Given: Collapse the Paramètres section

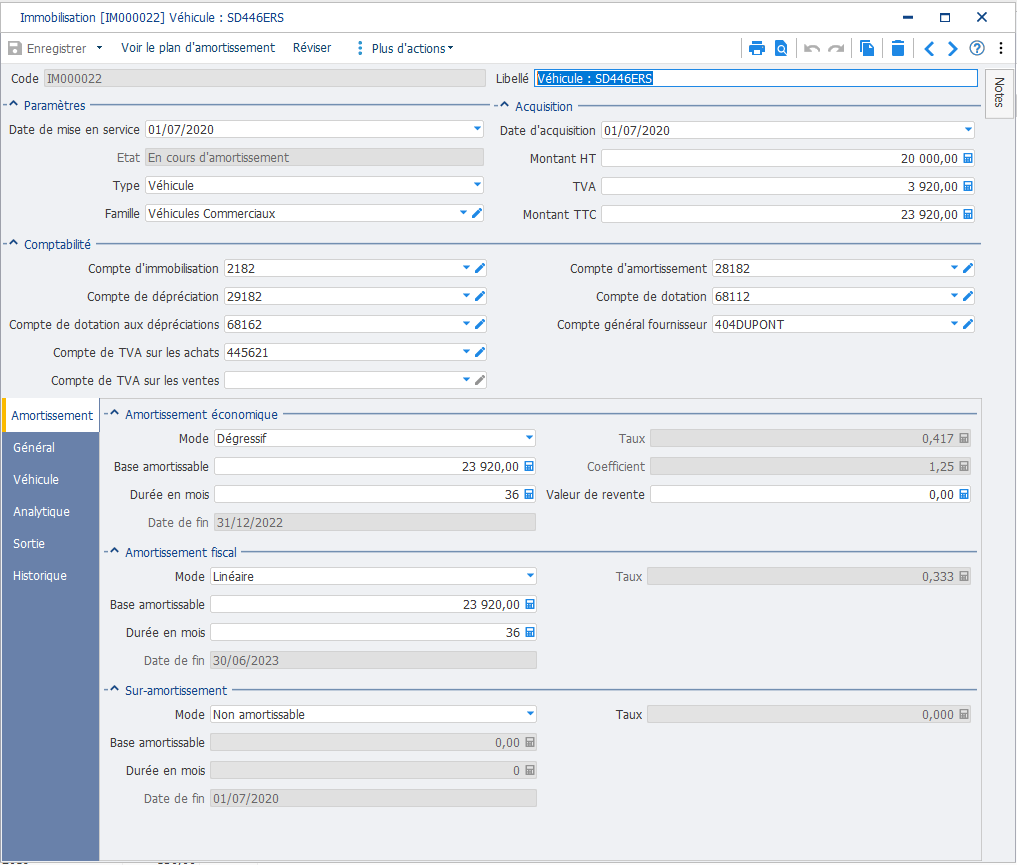Looking at the screenshot, I should pyautogui.click(x=13, y=104).
